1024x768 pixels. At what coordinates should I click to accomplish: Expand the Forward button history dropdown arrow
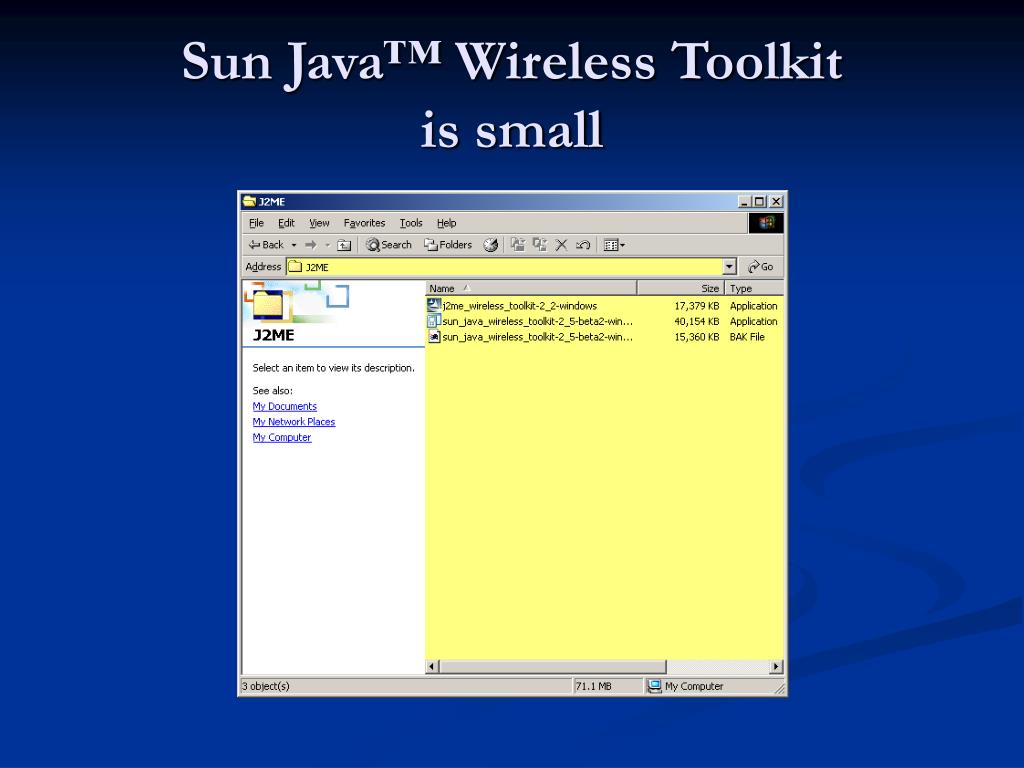(x=327, y=245)
